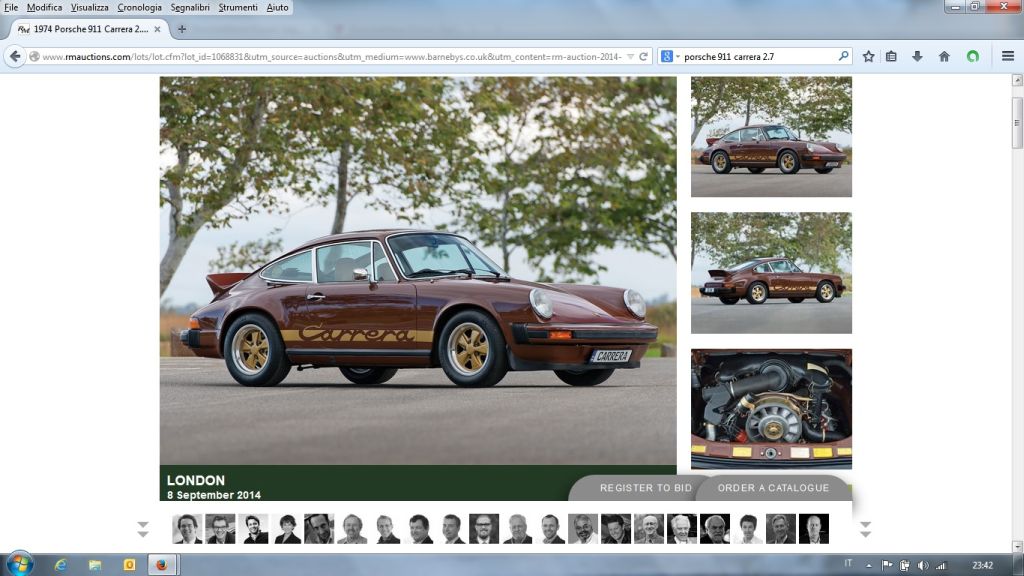This screenshot has width=1024, height=576.
Task: Select the Firefox taskbar button
Action: pos(162,565)
